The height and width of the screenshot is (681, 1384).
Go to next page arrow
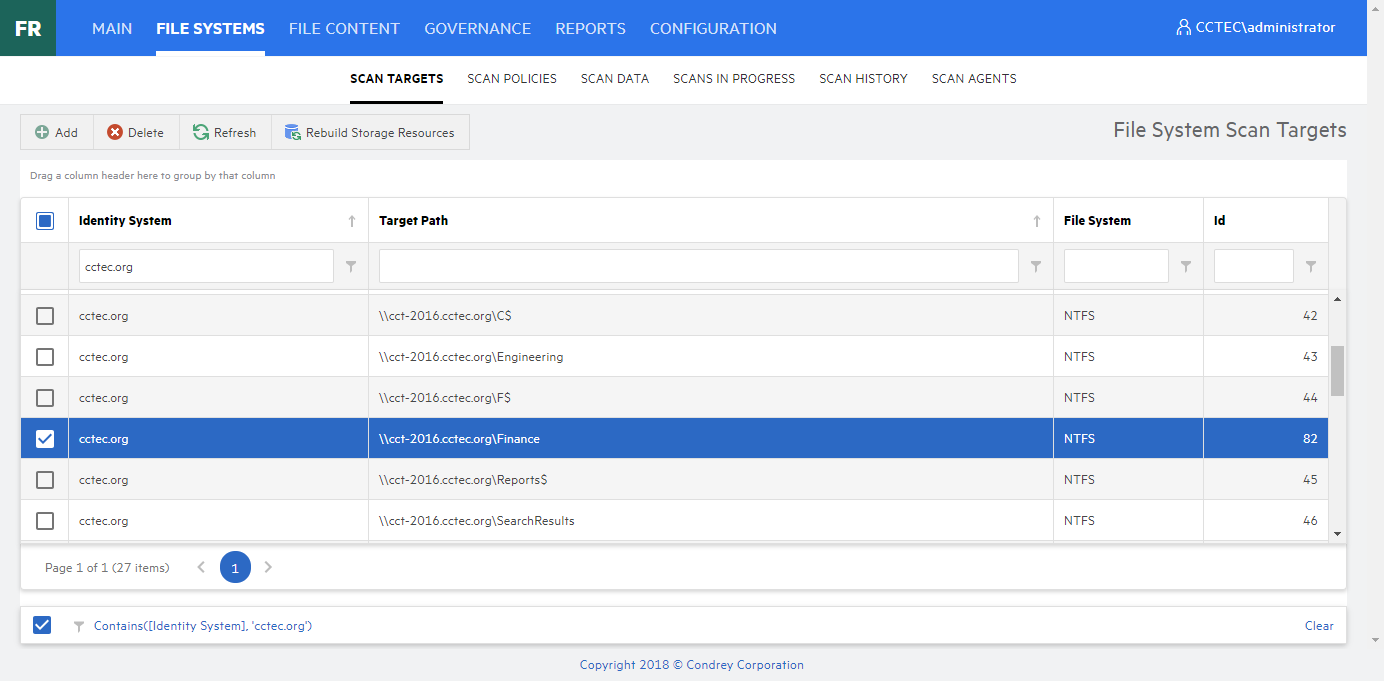tap(268, 567)
